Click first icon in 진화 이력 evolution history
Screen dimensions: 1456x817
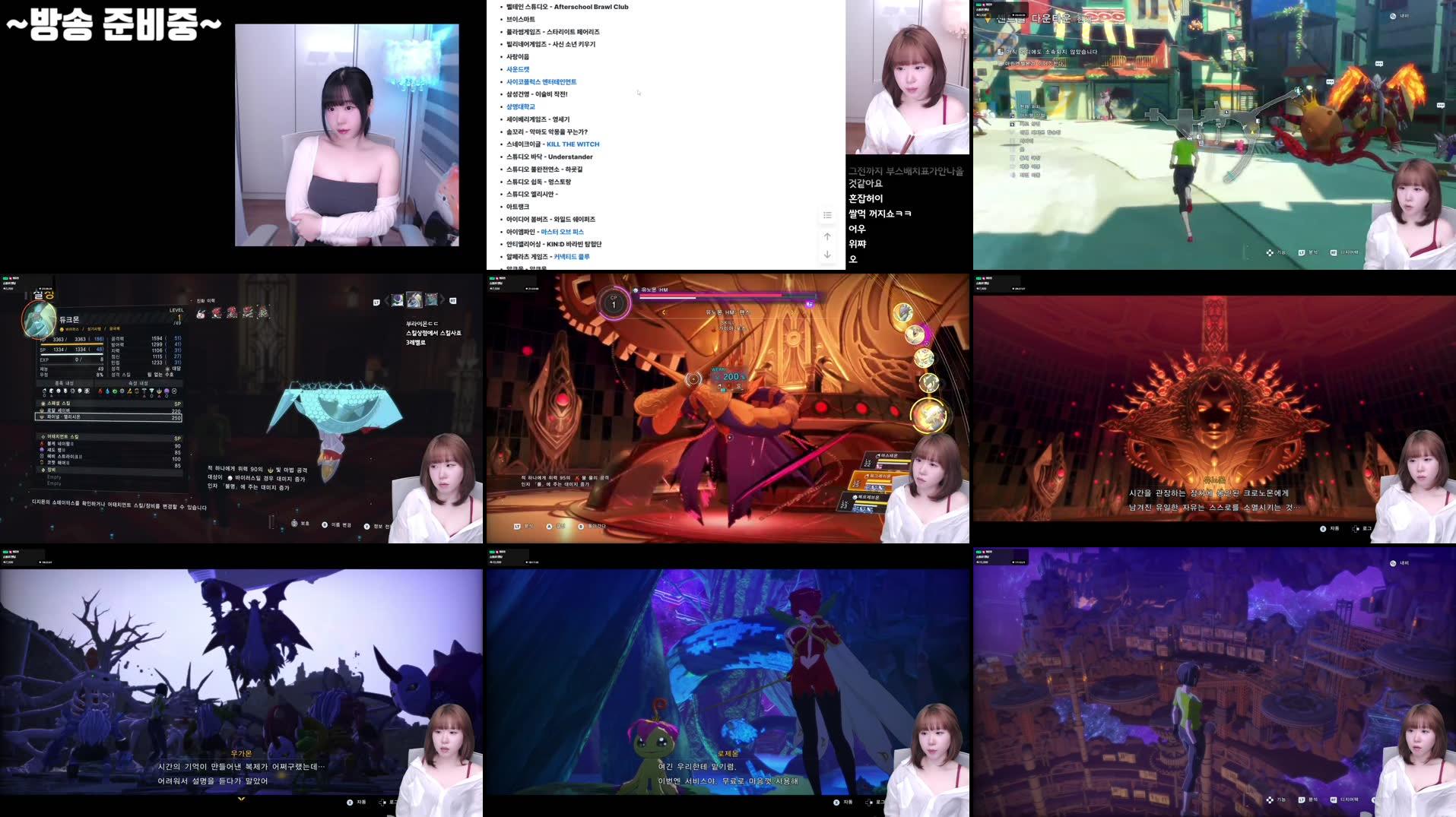[201, 312]
